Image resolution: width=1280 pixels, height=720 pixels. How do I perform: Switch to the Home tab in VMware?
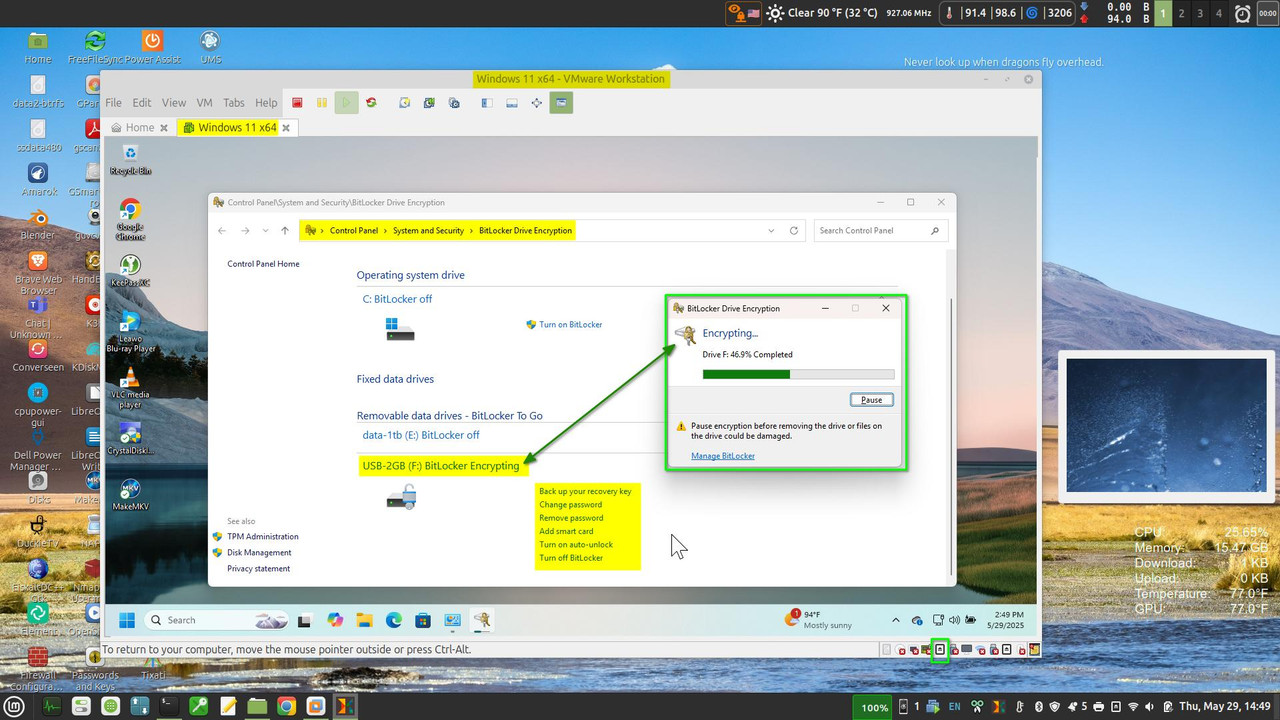138,127
